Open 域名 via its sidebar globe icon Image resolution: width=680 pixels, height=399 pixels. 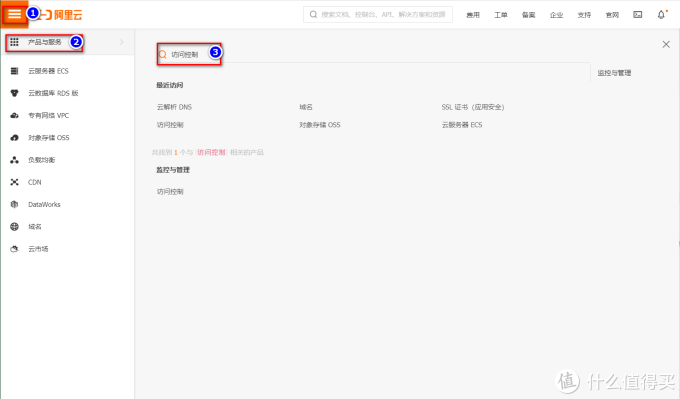pos(14,226)
